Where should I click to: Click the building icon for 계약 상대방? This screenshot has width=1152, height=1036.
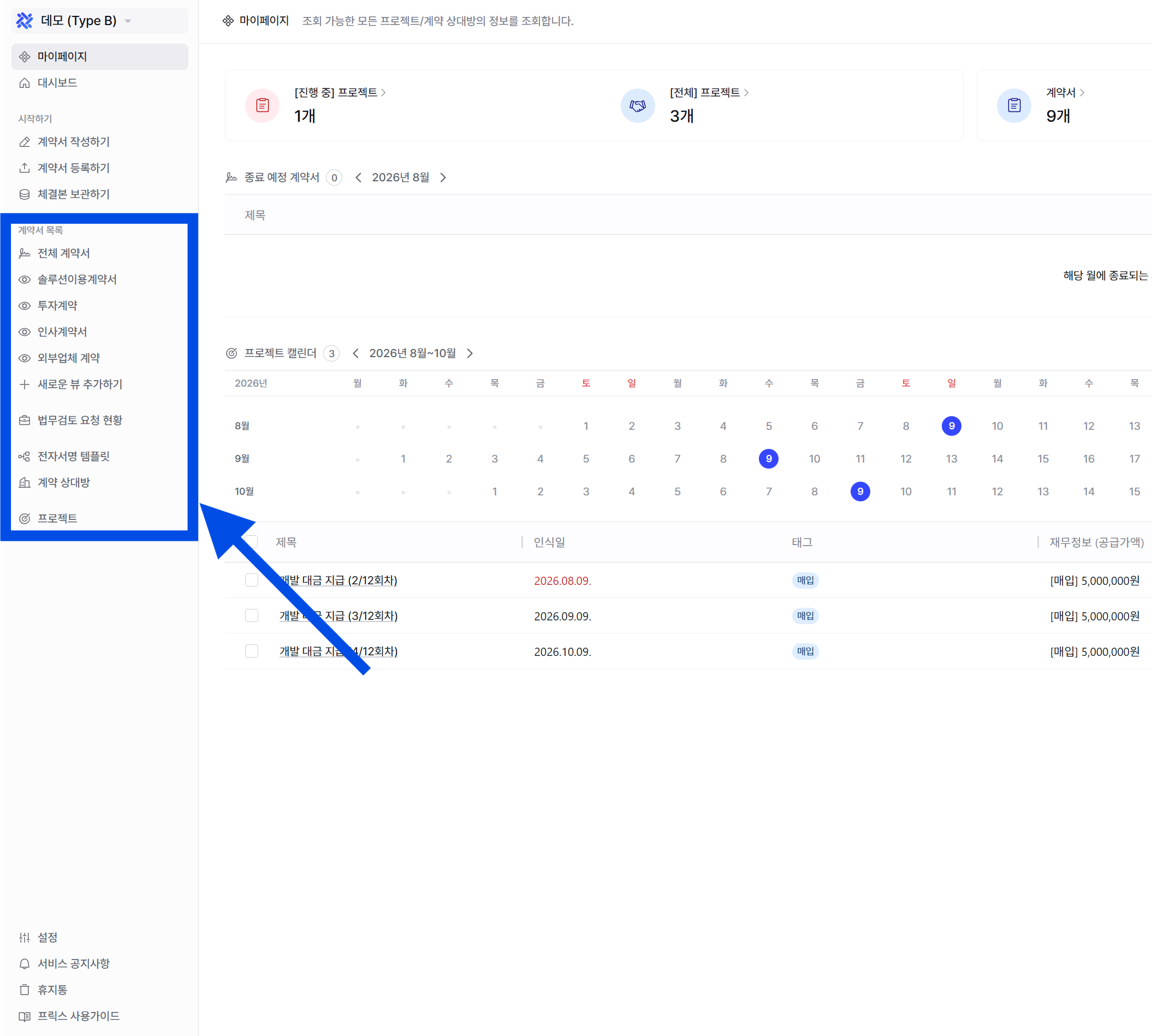click(25, 483)
